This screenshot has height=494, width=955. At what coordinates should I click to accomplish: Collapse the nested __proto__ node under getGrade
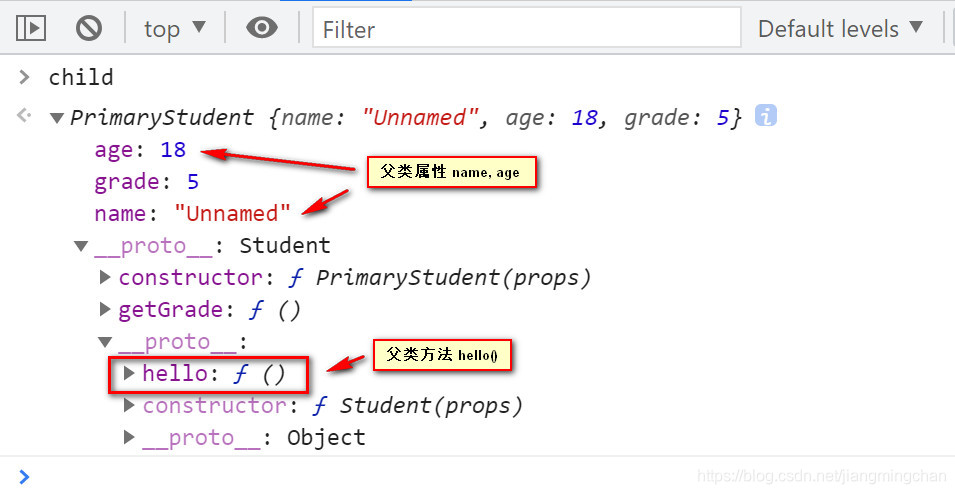pyautogui.click(x=105, y=342)
